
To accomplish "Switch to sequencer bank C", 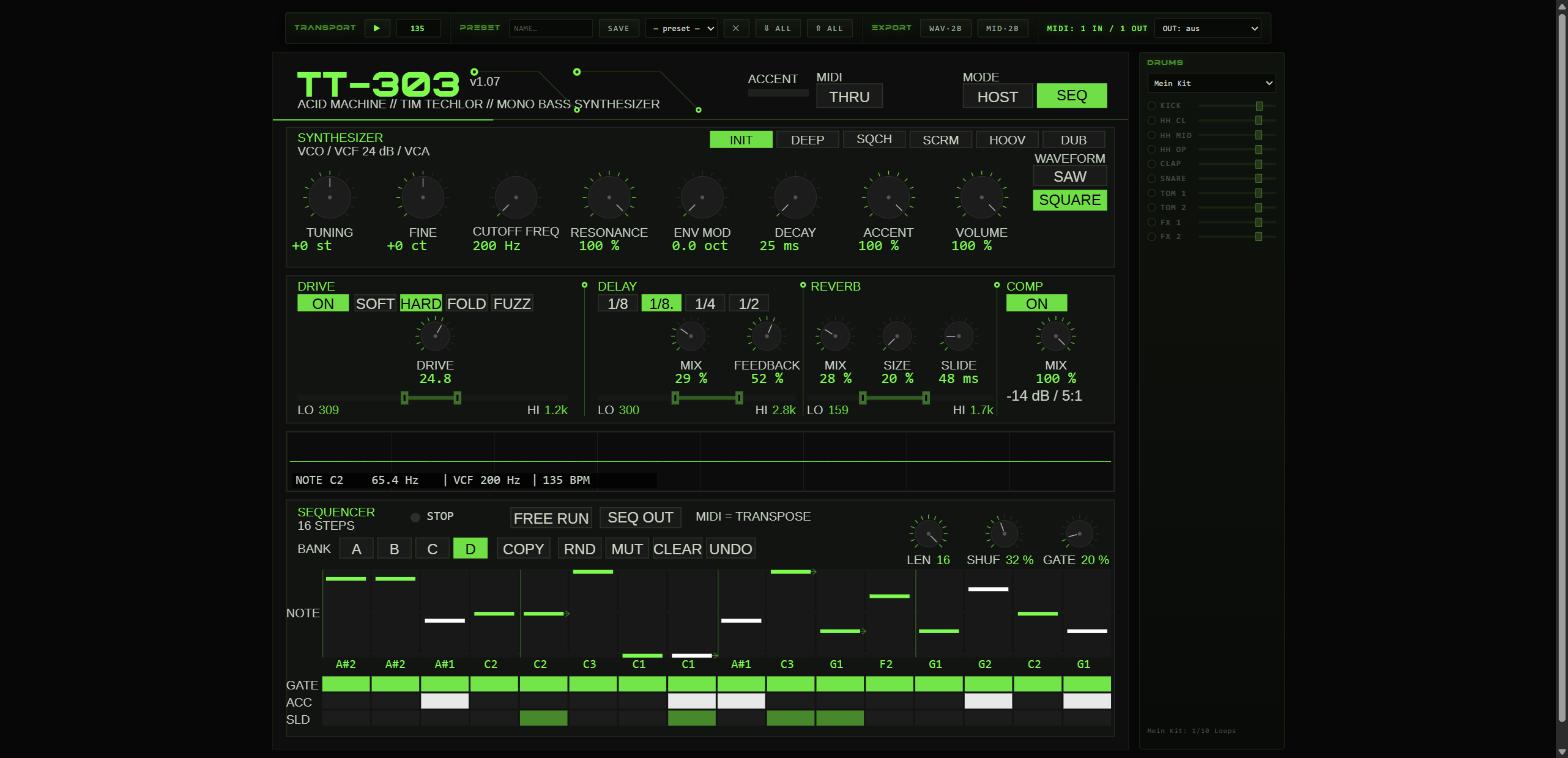I will tap(432, 549).
